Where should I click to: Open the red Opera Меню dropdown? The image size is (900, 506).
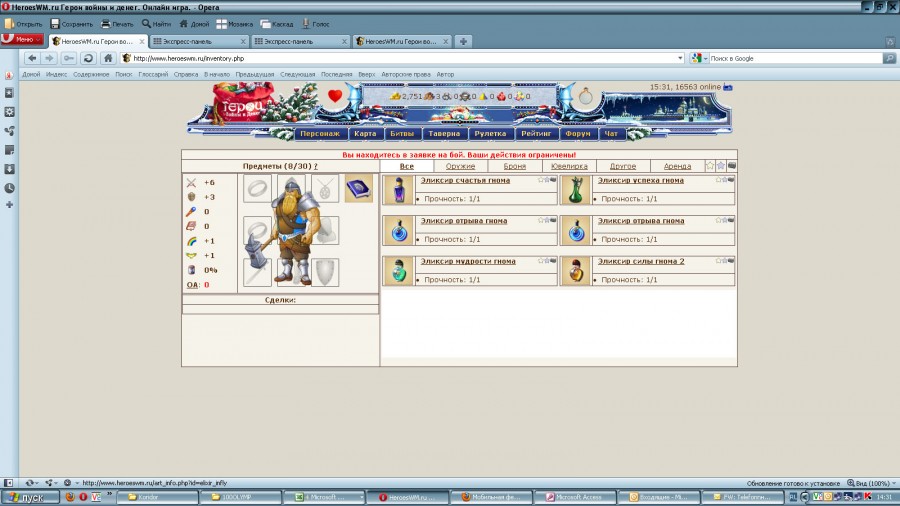pyautogui.click(x=20, y=40)
